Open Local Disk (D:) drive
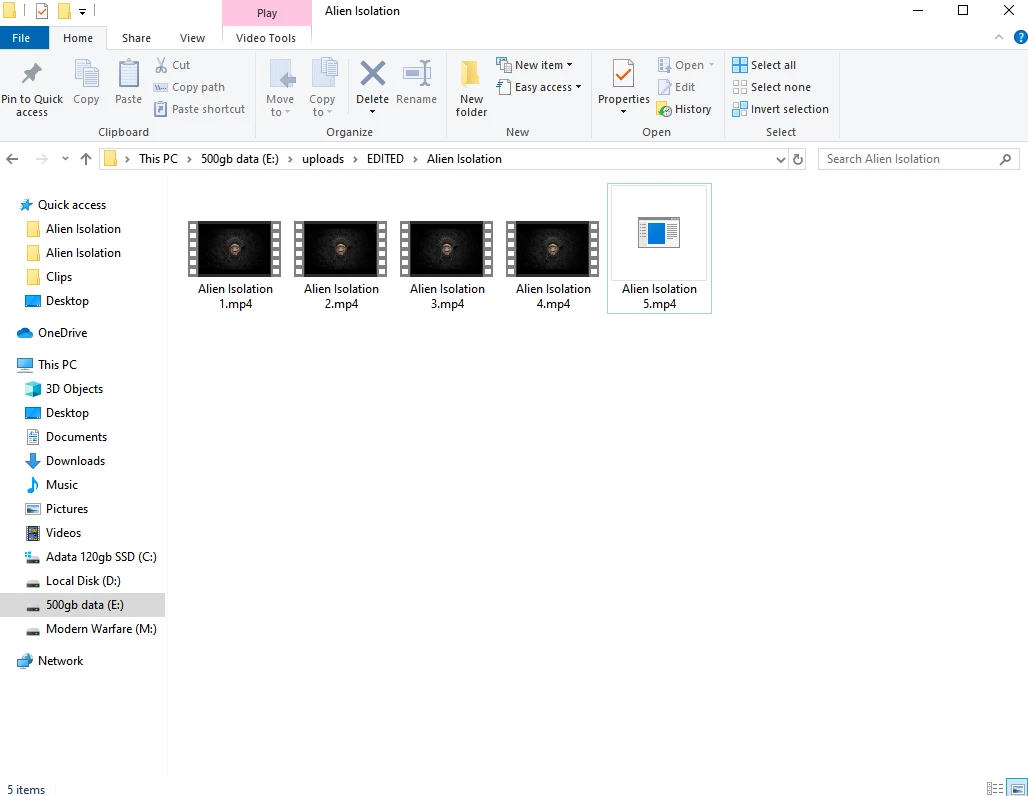The image size is (1028, 796). click(x=73, y=581)
